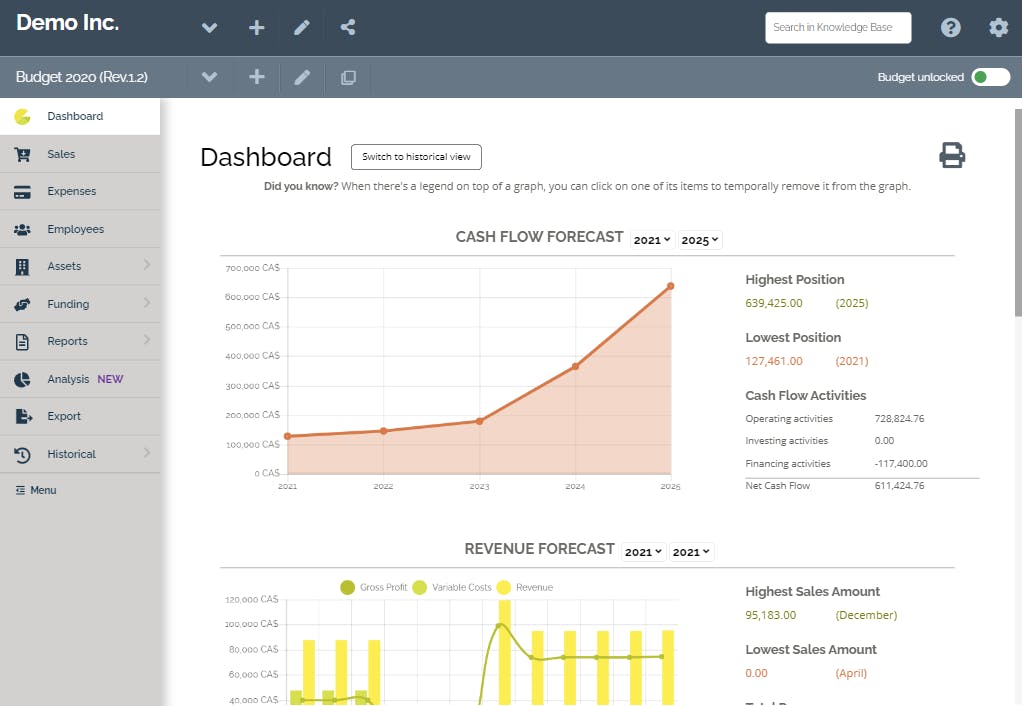The height and width of the screenshot is (706, 1022).
Task: Open settings gear icon
Action: [998, 27]
